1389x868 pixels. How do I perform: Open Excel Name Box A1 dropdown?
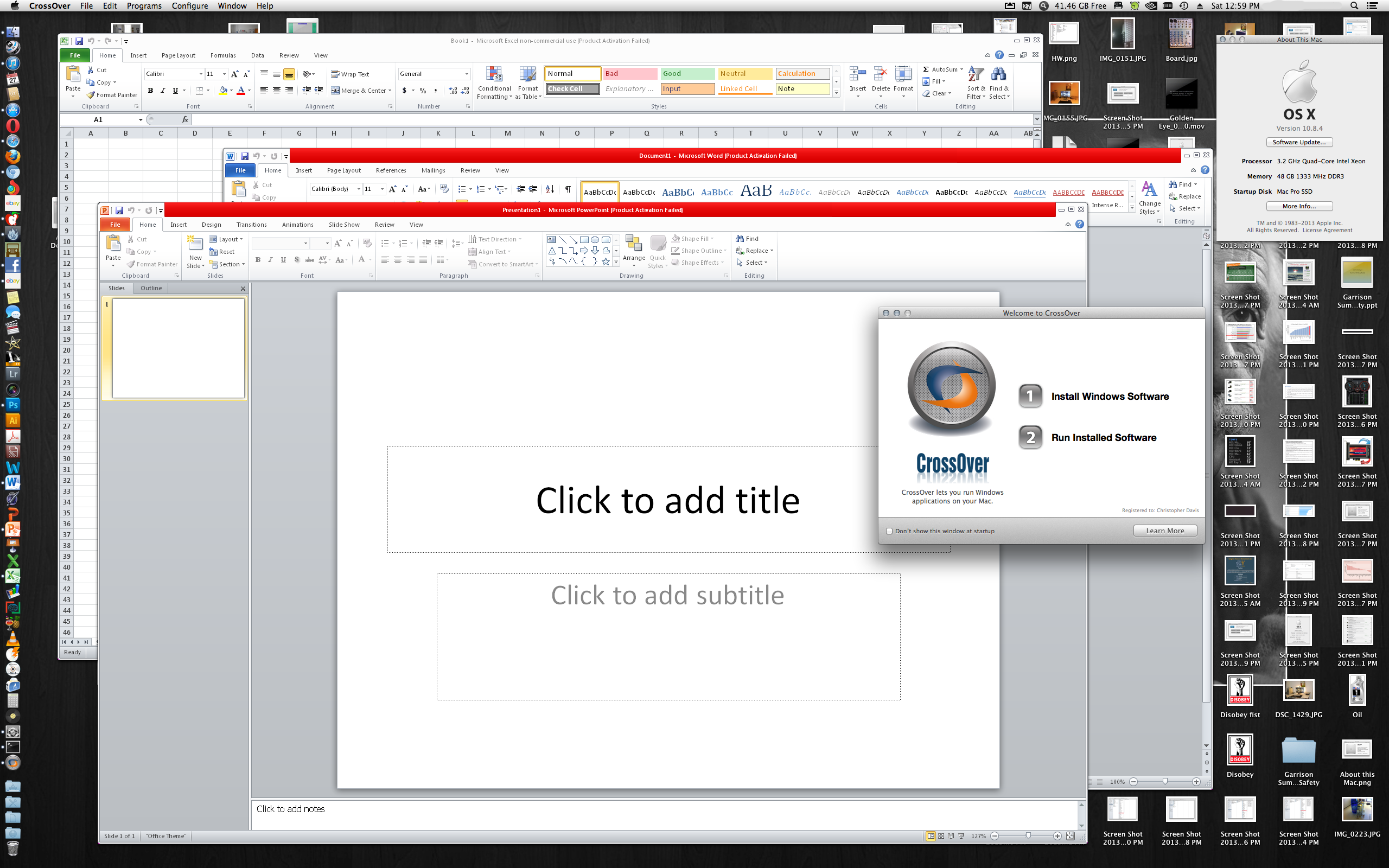tap(141, 119)
